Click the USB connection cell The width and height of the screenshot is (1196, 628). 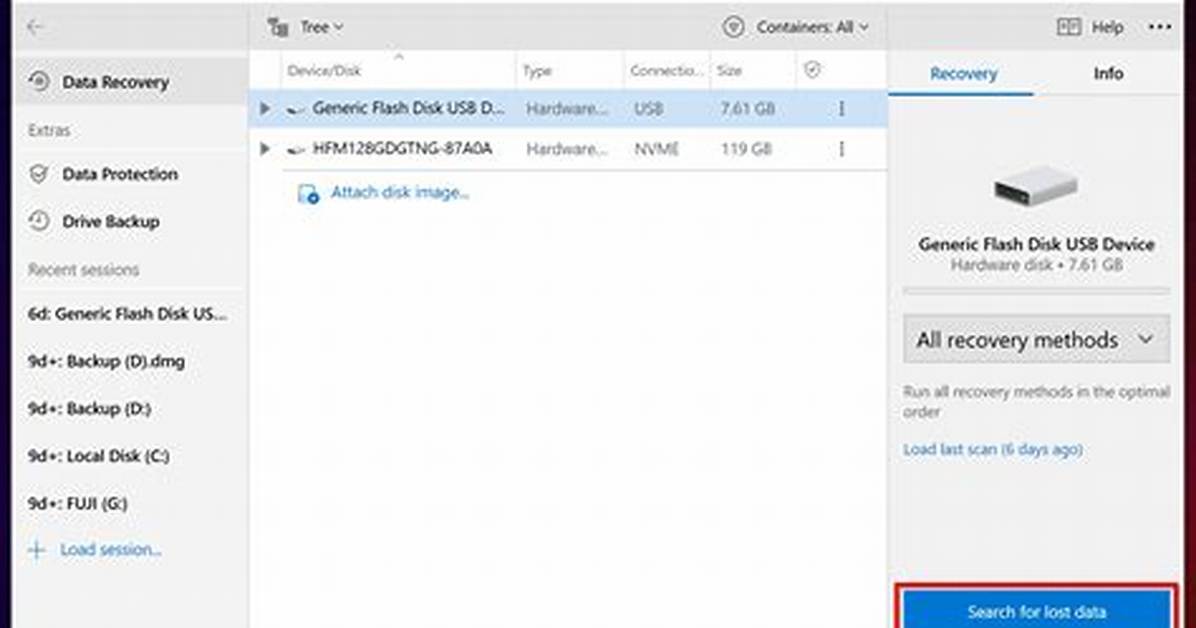pos(648,108)
